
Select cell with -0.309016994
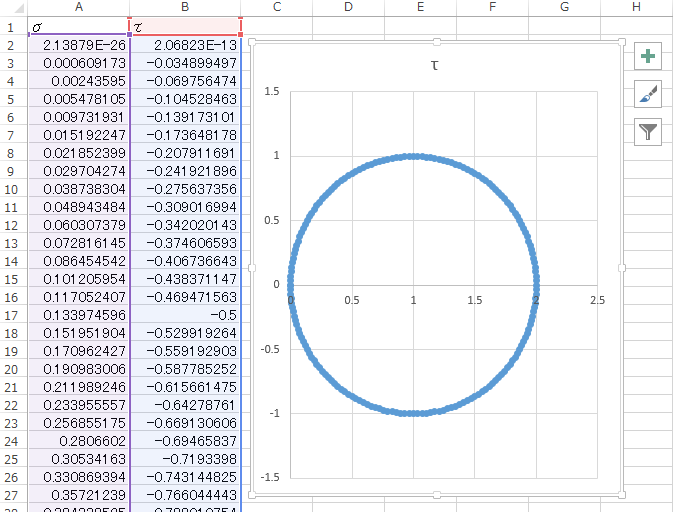185,207
